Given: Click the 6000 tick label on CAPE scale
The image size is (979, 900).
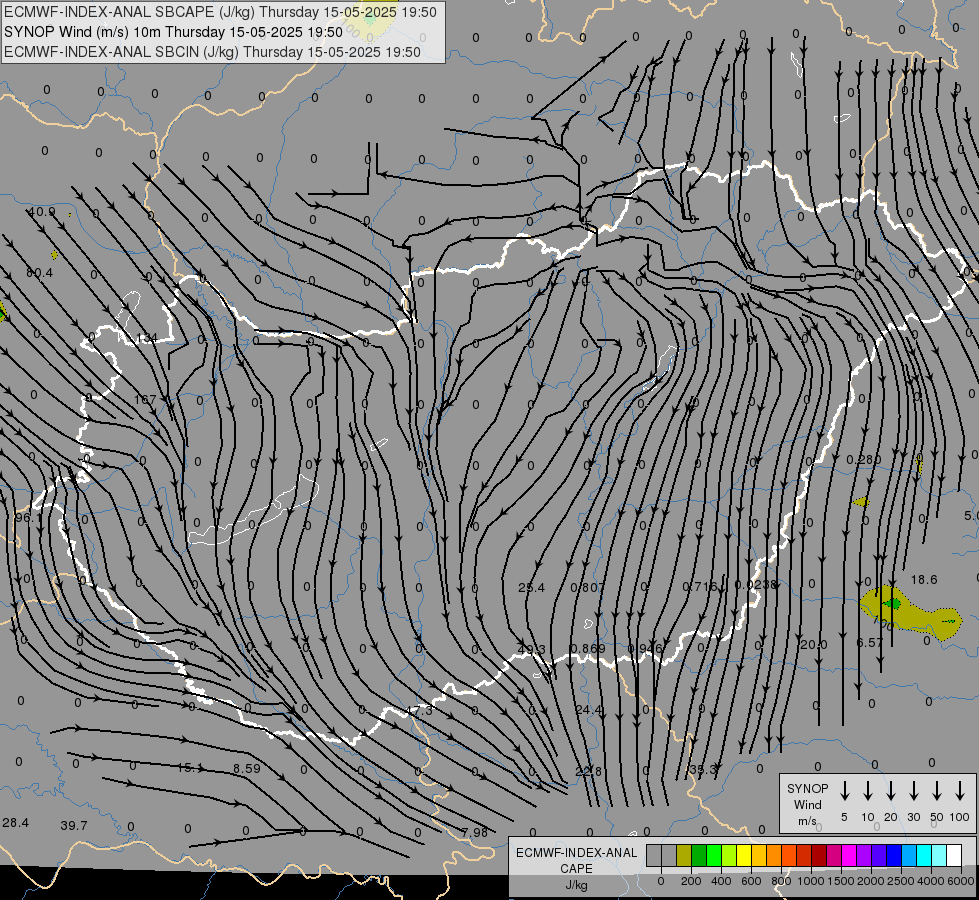Looking at the screenshot, I should pos(961,881).
